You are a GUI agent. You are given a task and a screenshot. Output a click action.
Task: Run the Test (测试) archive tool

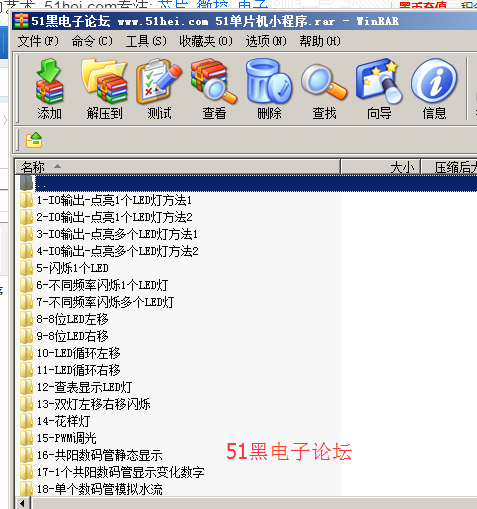click(x=159, y=89)
